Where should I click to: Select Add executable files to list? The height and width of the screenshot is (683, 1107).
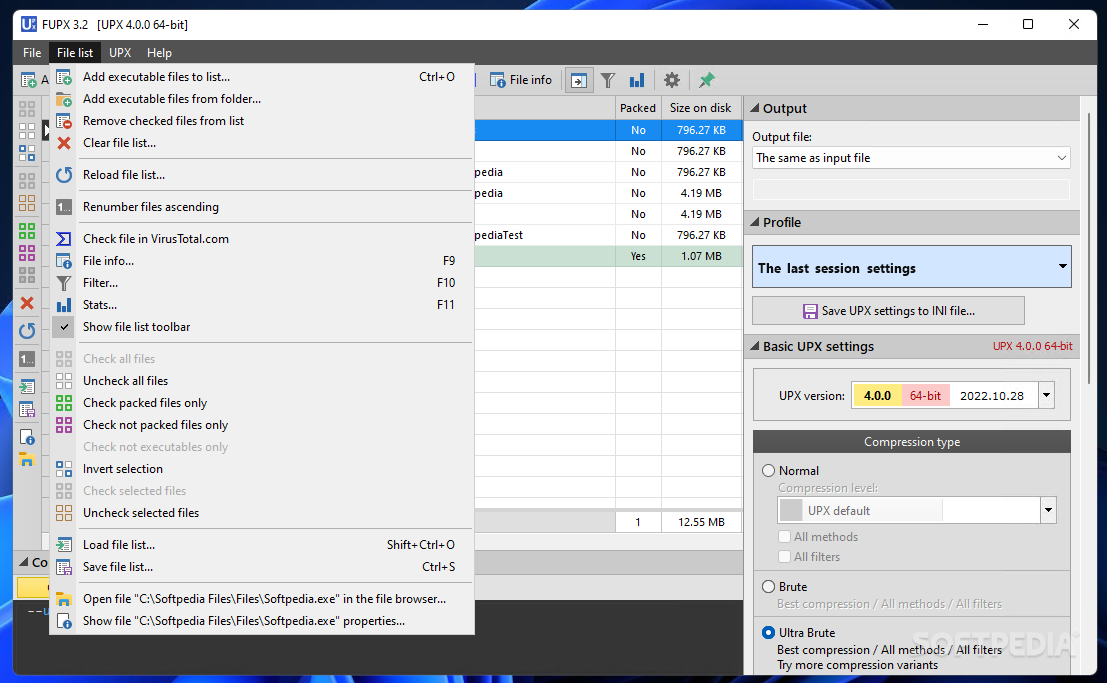coord(261,77)
